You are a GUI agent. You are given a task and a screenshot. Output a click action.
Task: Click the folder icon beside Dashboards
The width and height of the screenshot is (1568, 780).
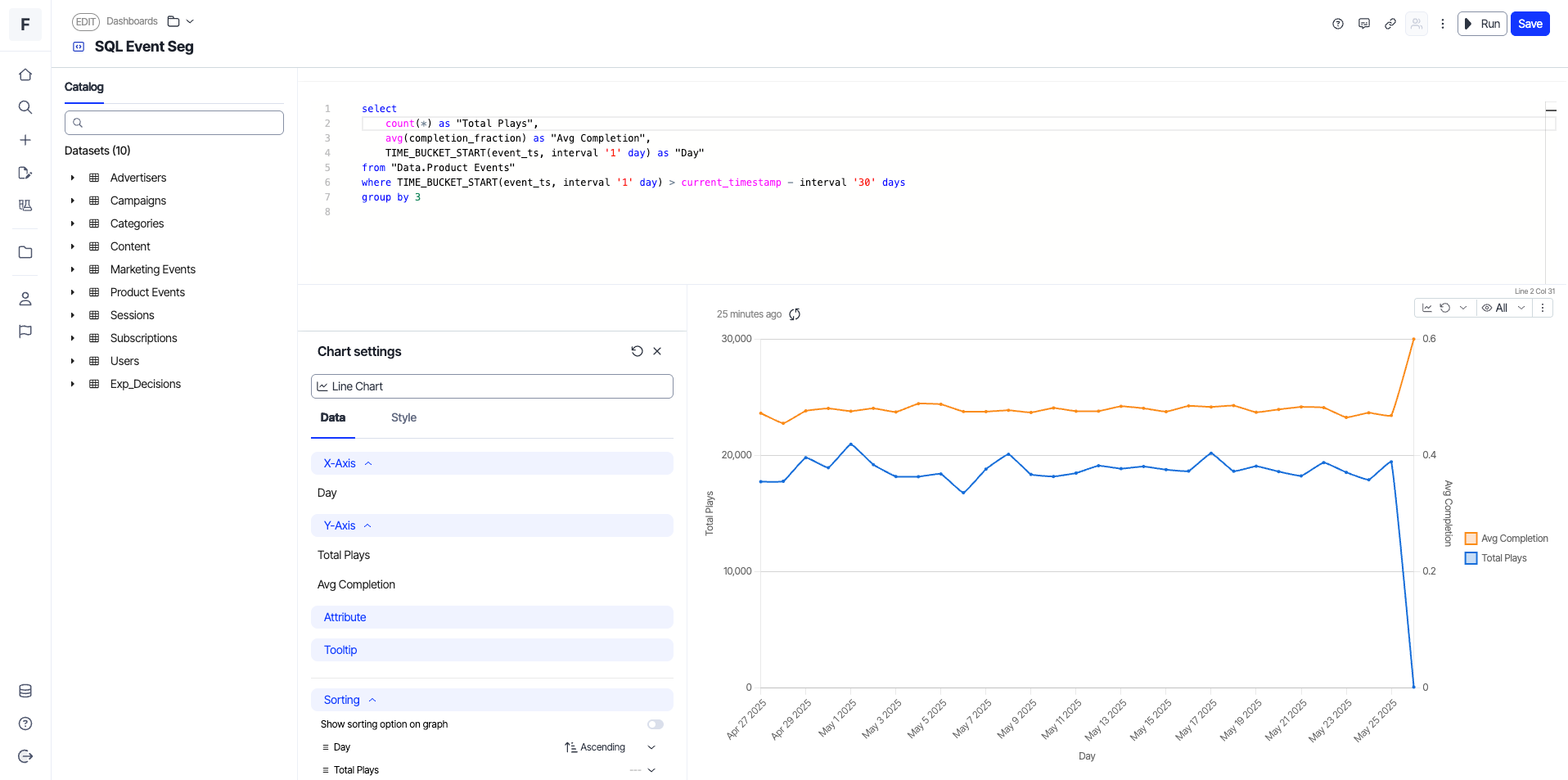pyautogui.click(x=173, y=21)
